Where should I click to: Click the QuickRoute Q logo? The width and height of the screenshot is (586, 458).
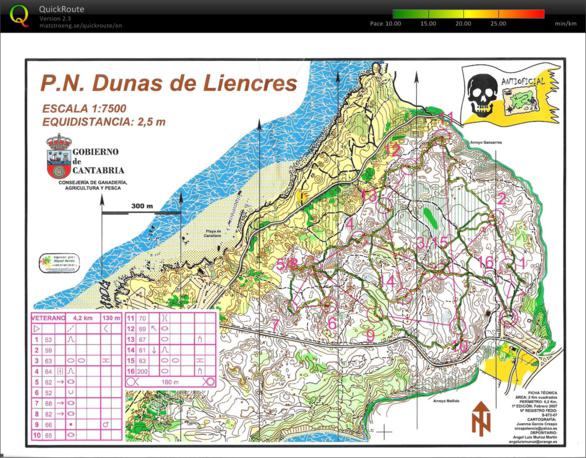(x=19, y=16)
